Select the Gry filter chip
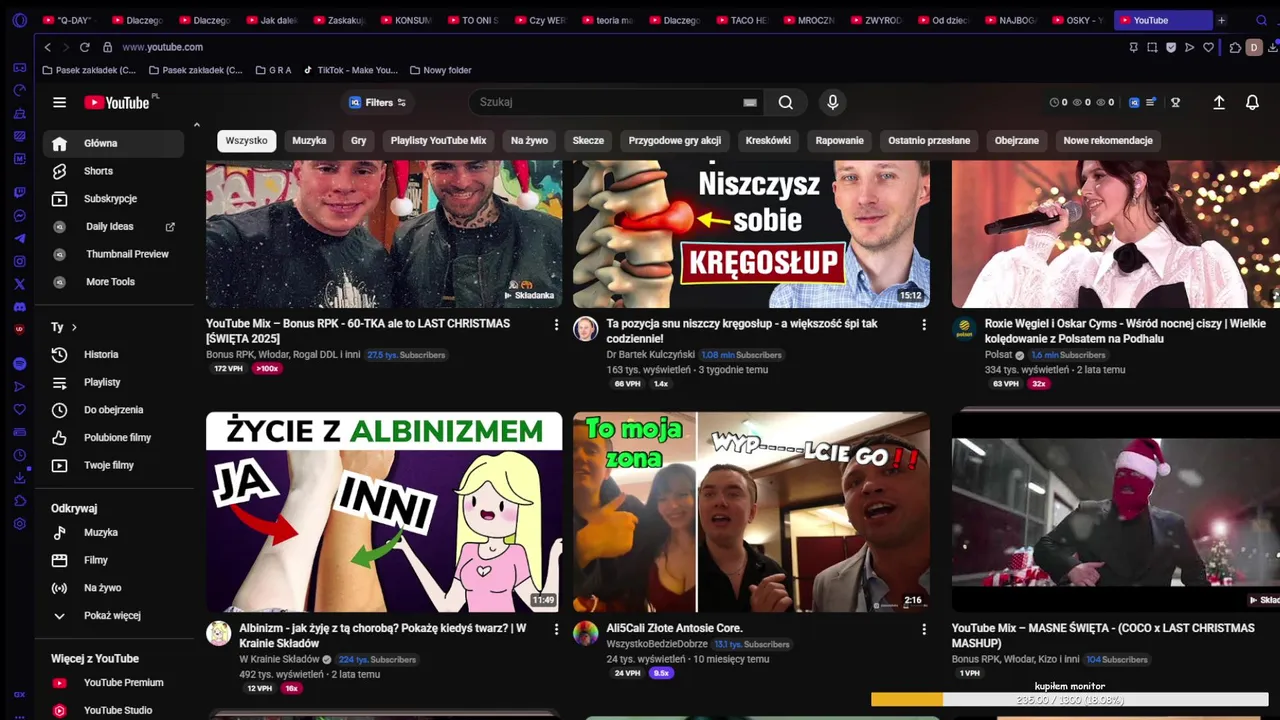This screenshot has height=720, width=1280. pyautogui.click(x=358, y=141)
